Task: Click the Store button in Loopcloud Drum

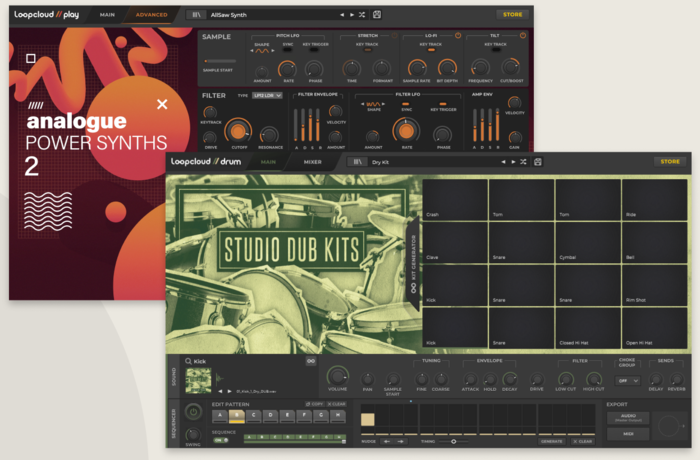Action: tap(670, 161)
